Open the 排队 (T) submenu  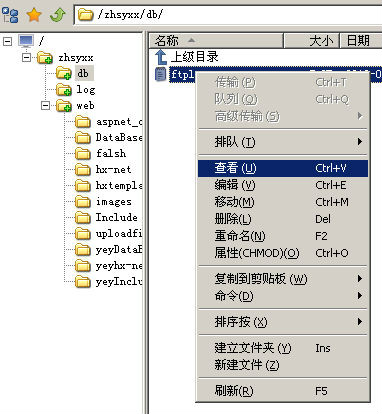point(283,142)
